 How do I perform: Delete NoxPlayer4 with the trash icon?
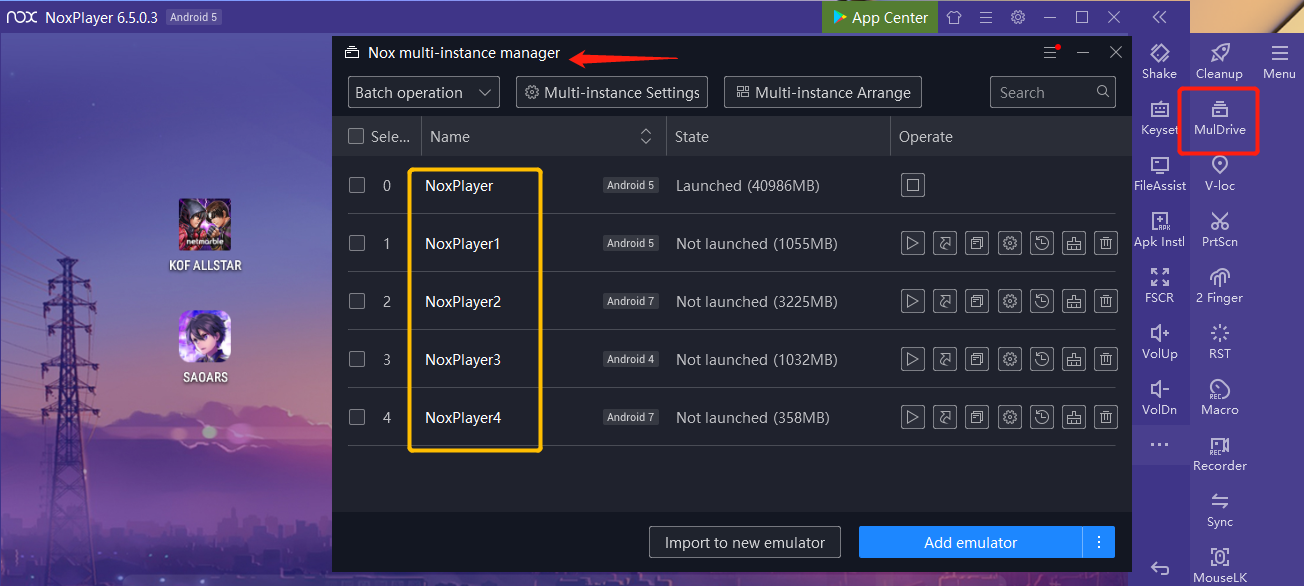point(1106,417)
